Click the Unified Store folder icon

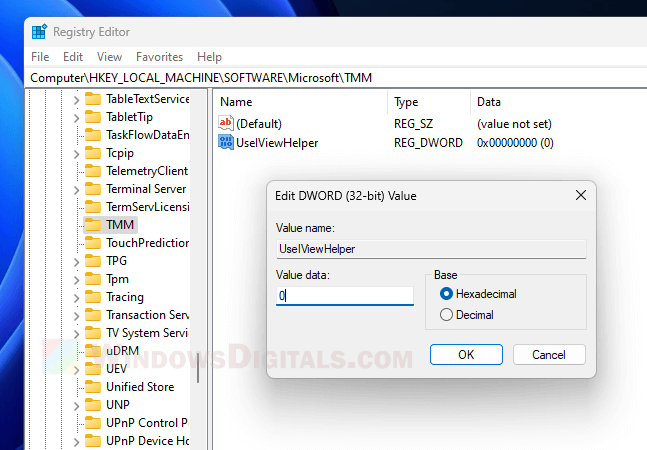coord(93,387)
